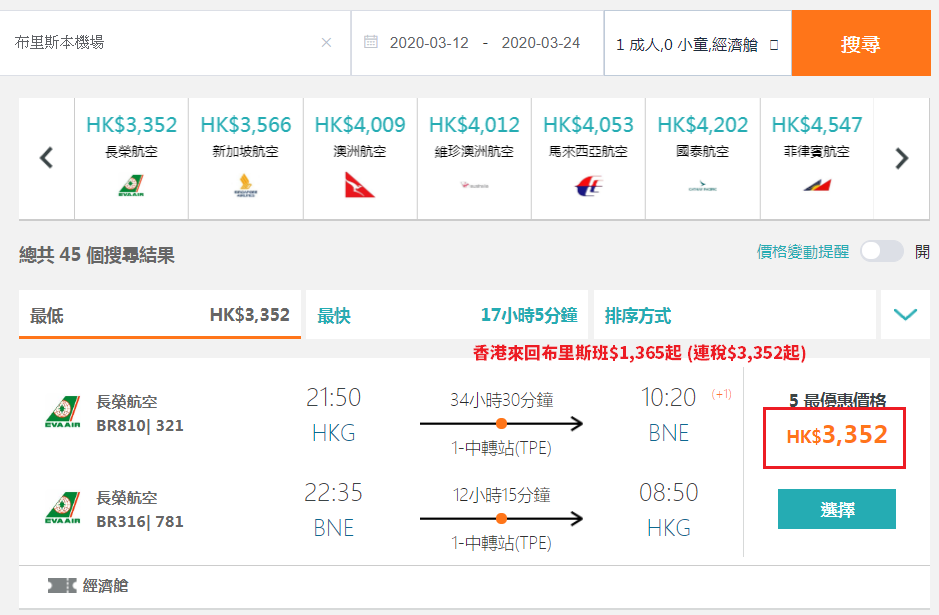
Task: Select the Philippine Airlines logo
Action: tap(817, 185)
